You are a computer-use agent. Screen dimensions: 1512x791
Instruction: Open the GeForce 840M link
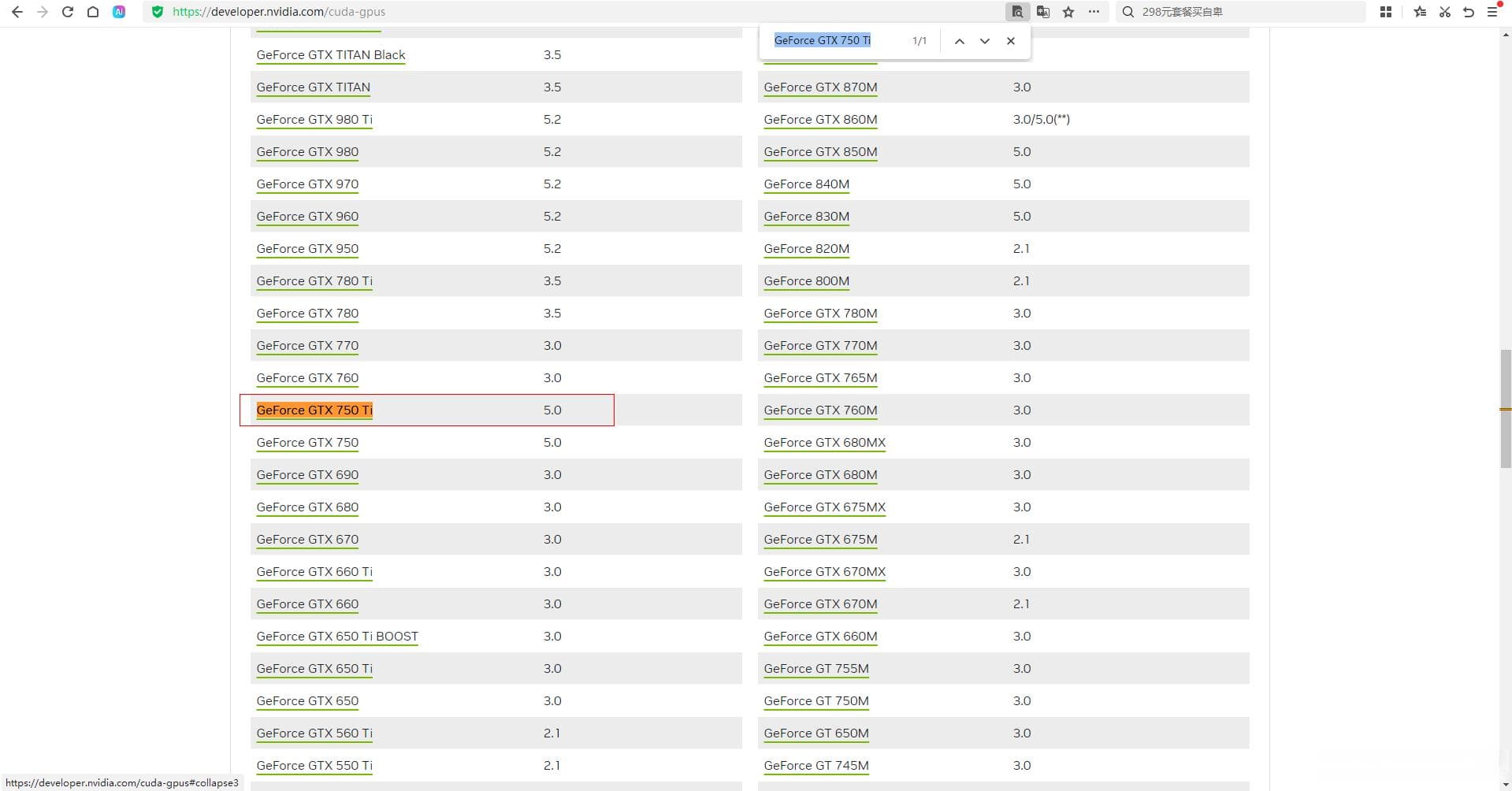click(x=806, y=184)
